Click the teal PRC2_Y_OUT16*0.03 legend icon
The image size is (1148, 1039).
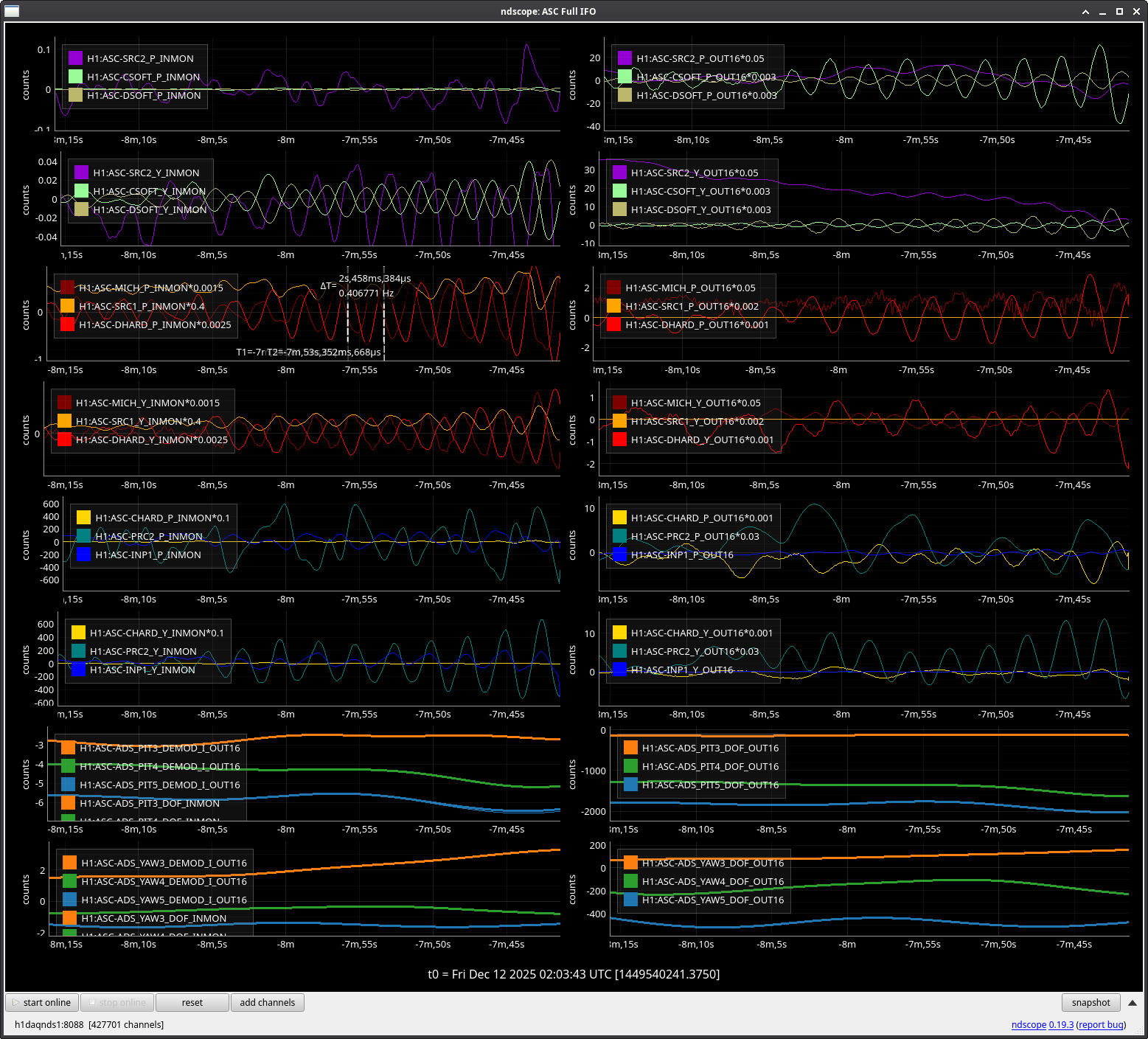619,651
